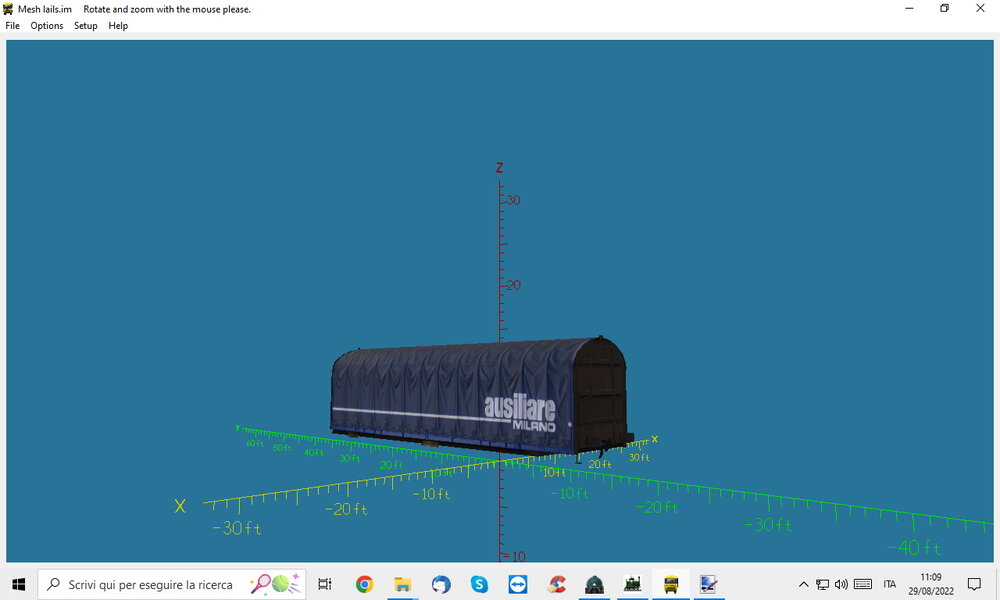Viewport: 1000px width, 600px height.
Task: Open Skype from the taskbar
Action: (479, 584)
